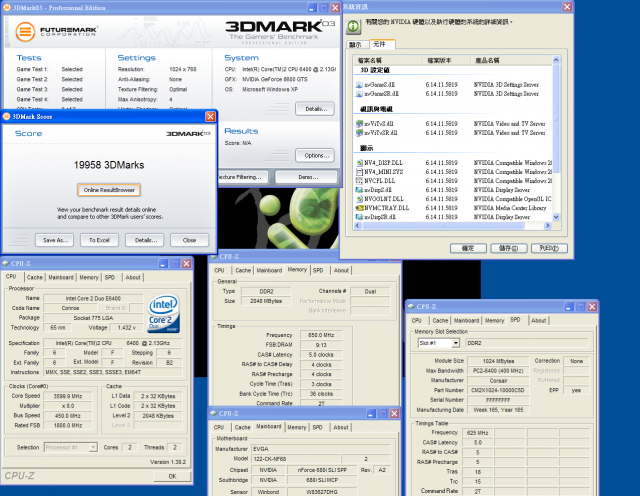640x496 pixels.
Task: Open Mainboard tab in CPU-Z CPU window
Action: tap(61, 278)
